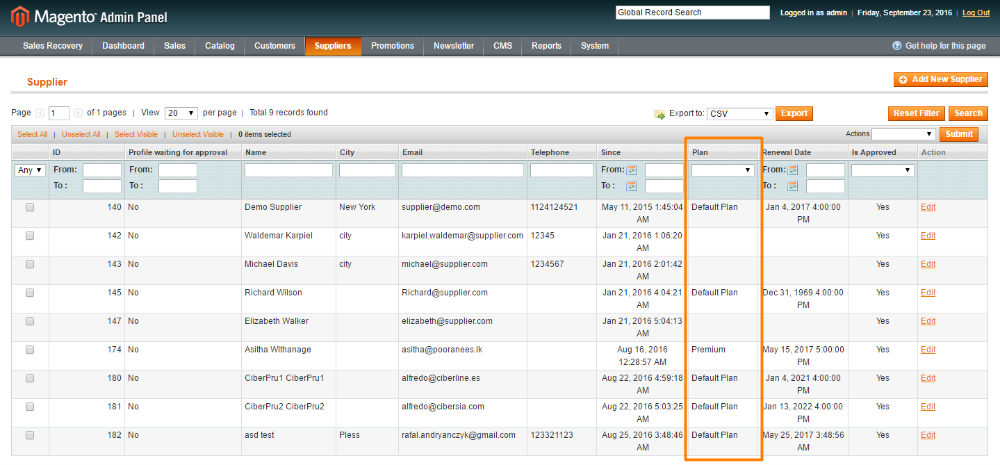This screenshot has width=1000, height=465.
Task: Sort by the Renewal Date column header
Action: [x=788, y=152]
